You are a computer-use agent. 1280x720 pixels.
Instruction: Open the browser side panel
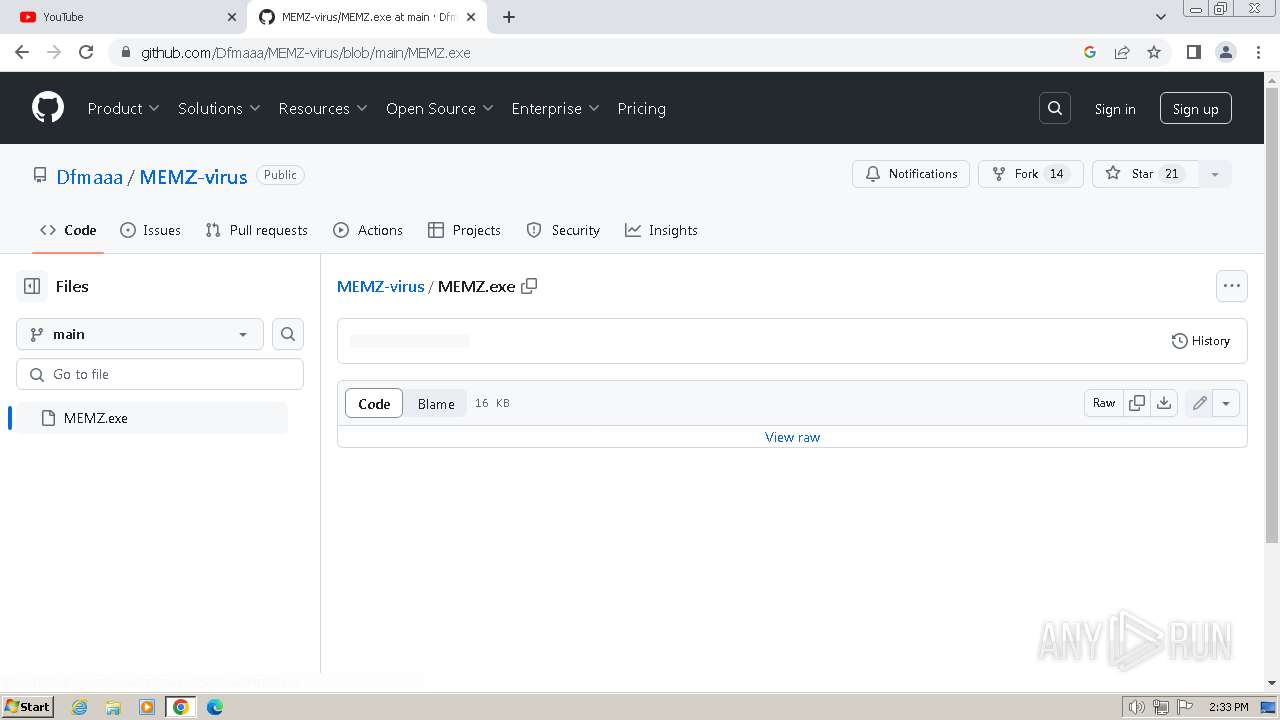tap(1193, 52)
